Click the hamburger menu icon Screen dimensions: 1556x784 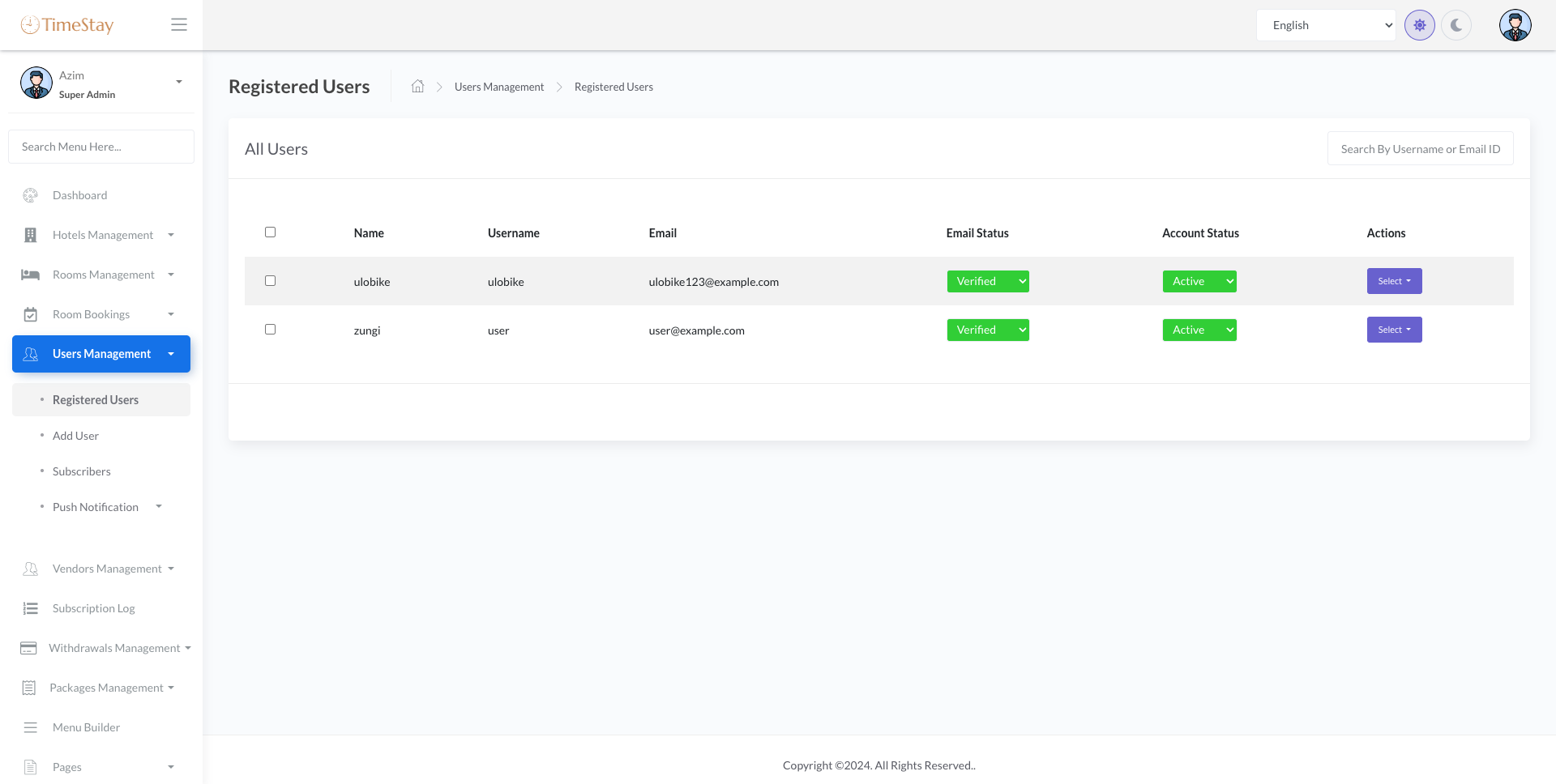point(179,24)
